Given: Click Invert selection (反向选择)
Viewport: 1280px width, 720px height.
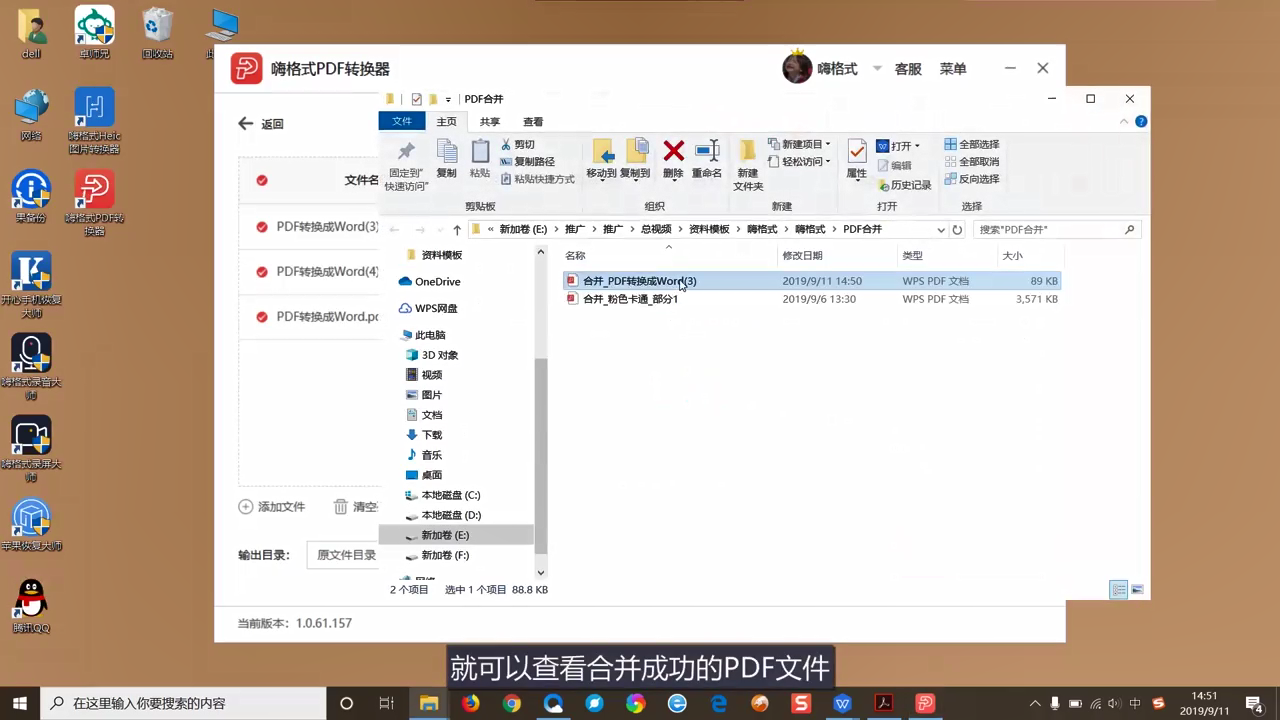Looking at the screenshot, I should (971, 179).
